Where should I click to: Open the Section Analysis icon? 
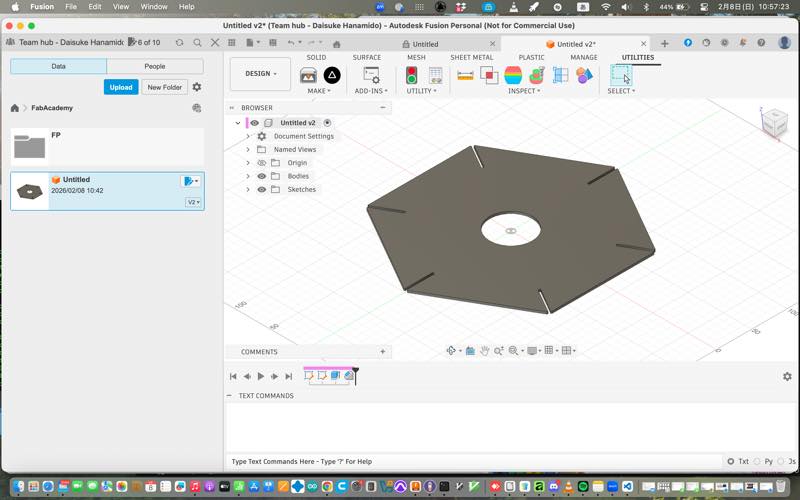tap(560, 75)
